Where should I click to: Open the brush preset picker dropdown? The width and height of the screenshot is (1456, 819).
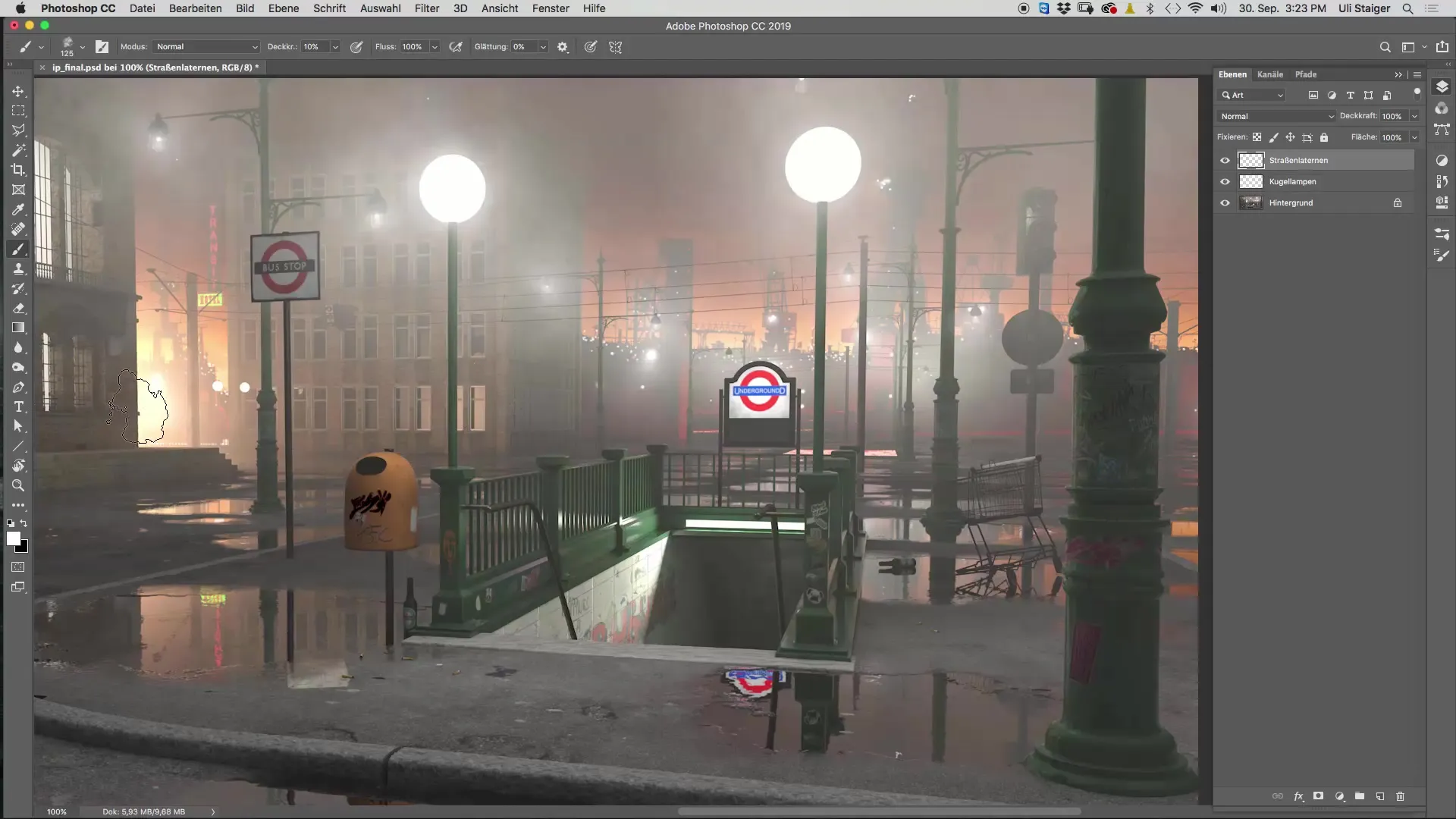pyautogui.click(x=82, y=47)
